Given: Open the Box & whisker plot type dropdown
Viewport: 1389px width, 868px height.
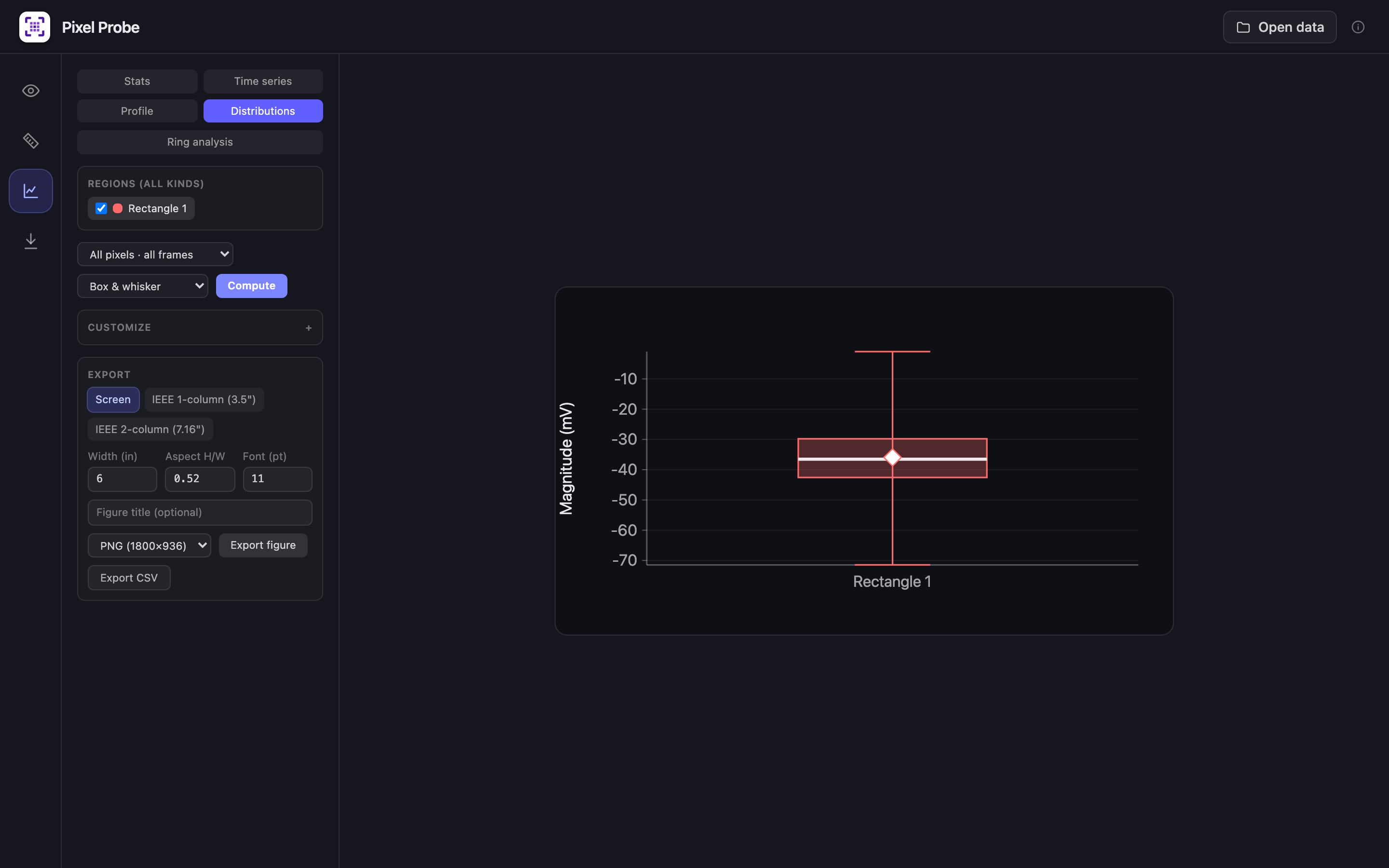Looking at the screenshot, I should [142, 286].
